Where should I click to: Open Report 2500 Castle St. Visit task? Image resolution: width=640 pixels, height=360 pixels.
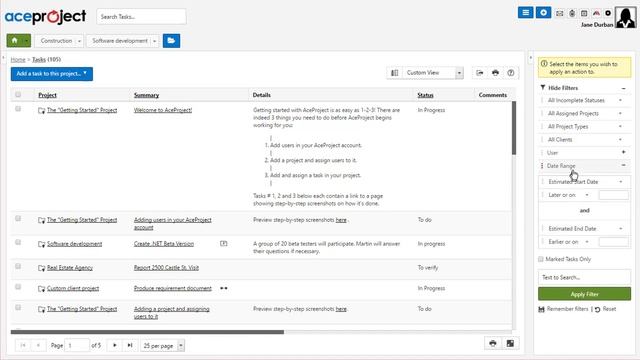[x=166, y=268]
